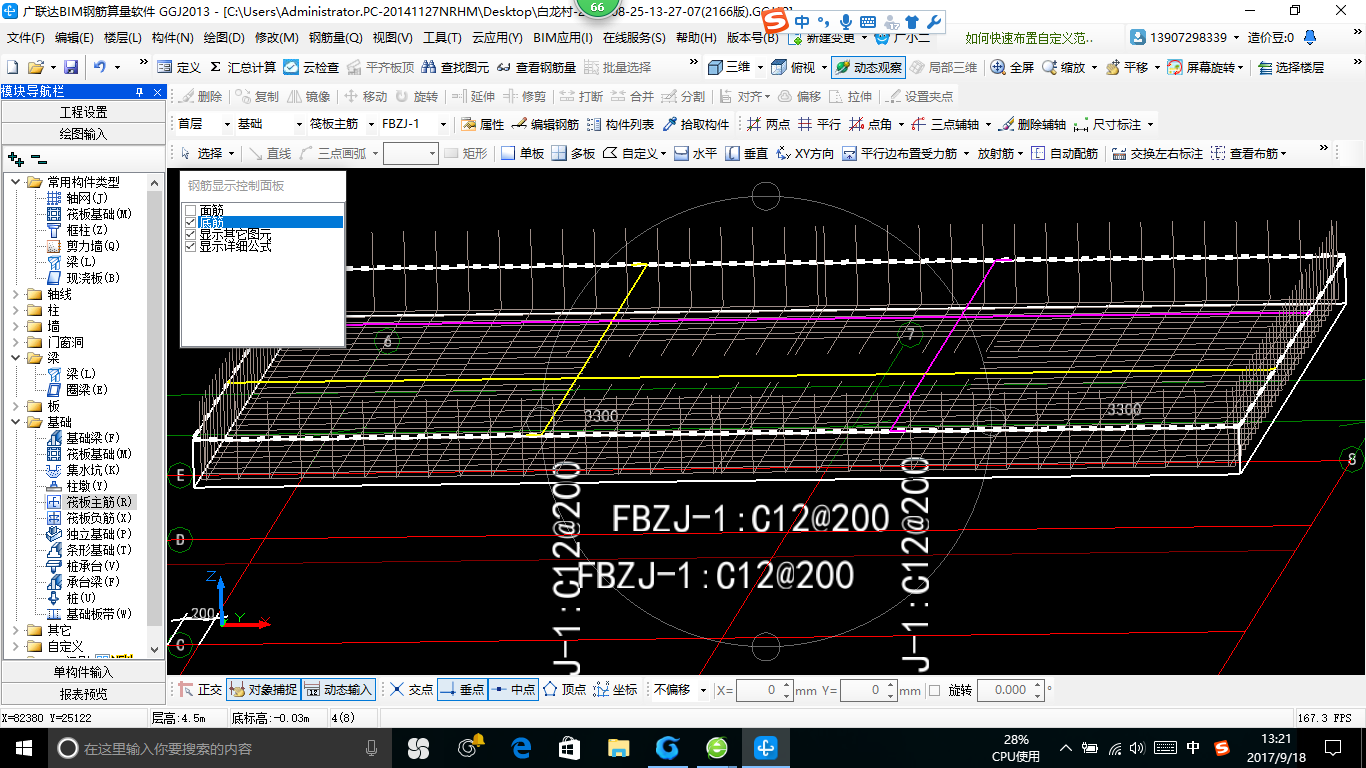Select 垂直 vertical rebar layout
Viewport: 1366px width, 768px height.
point(747,153)
